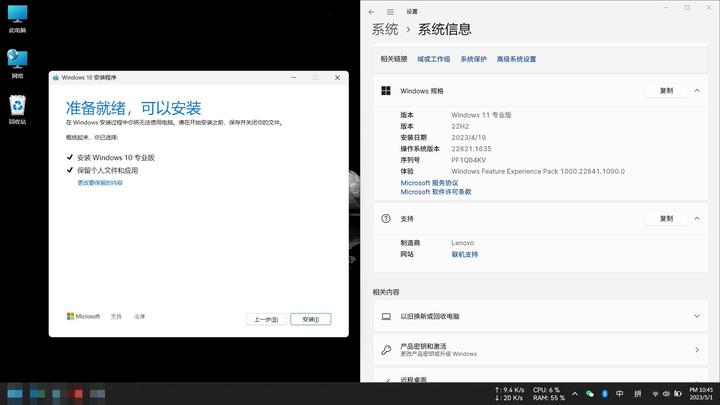Click the 安装 Windows 10 专业版 checklist line
Screen dimensions: 720x405
111,158
